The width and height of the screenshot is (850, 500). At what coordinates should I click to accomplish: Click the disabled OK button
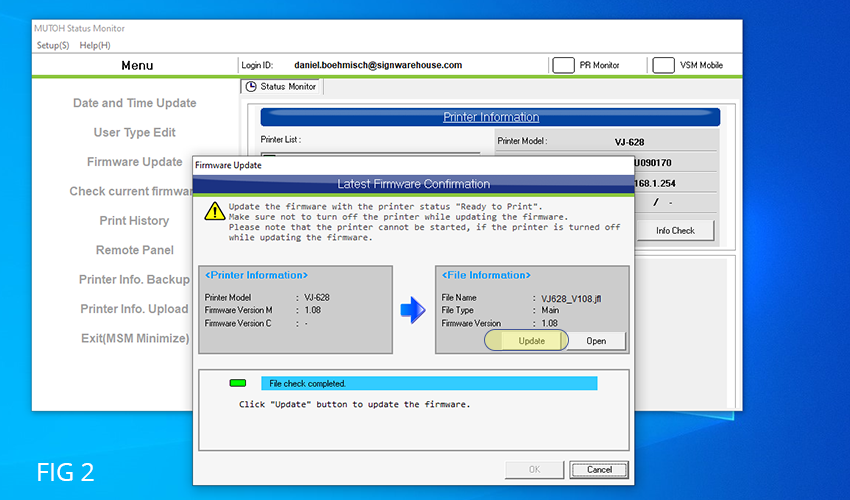pyautogui.click(x=534, y=470)
